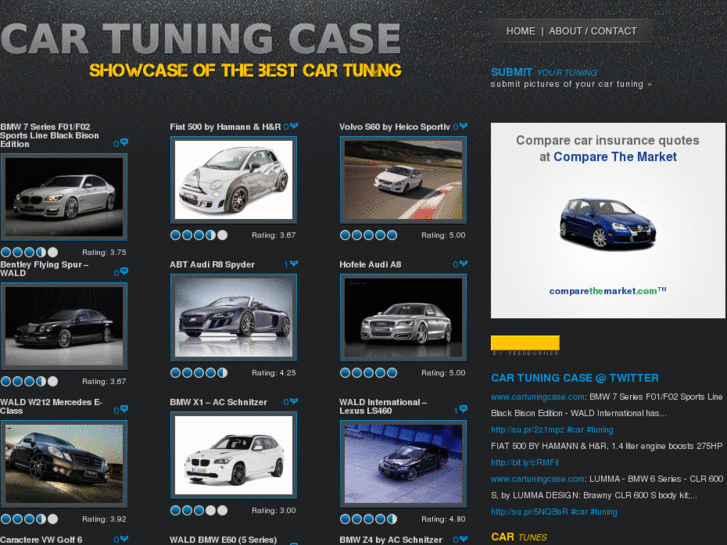Open the Car Tuning Case site title
This screenshot has width=727, height=545.
click(201, 38)
